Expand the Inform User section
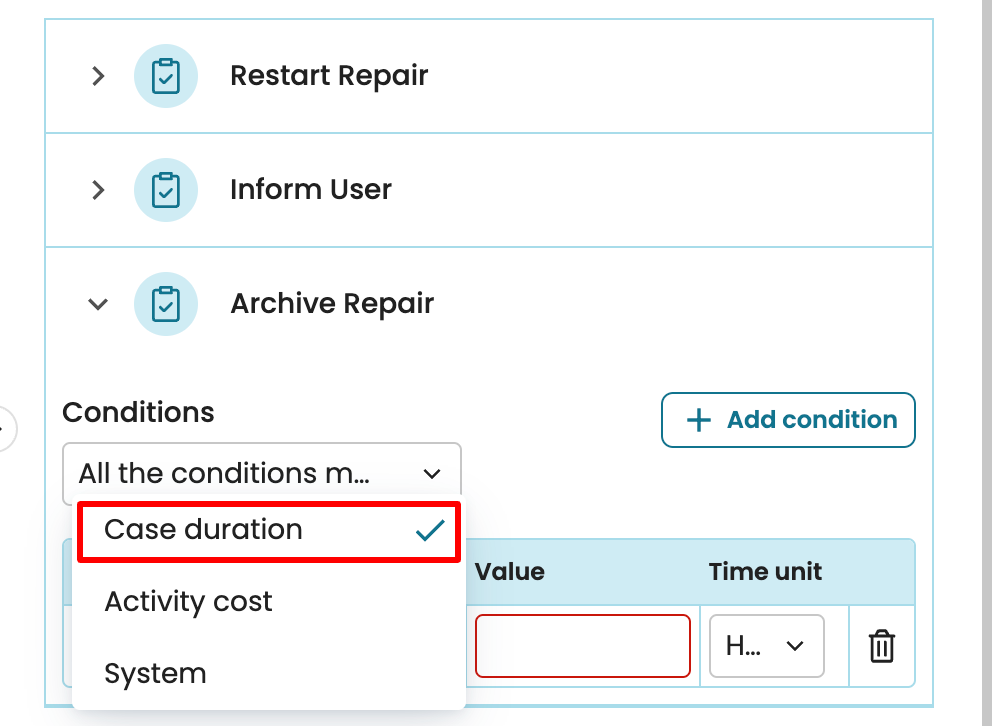Screen dimensions: 992x726 97,190
